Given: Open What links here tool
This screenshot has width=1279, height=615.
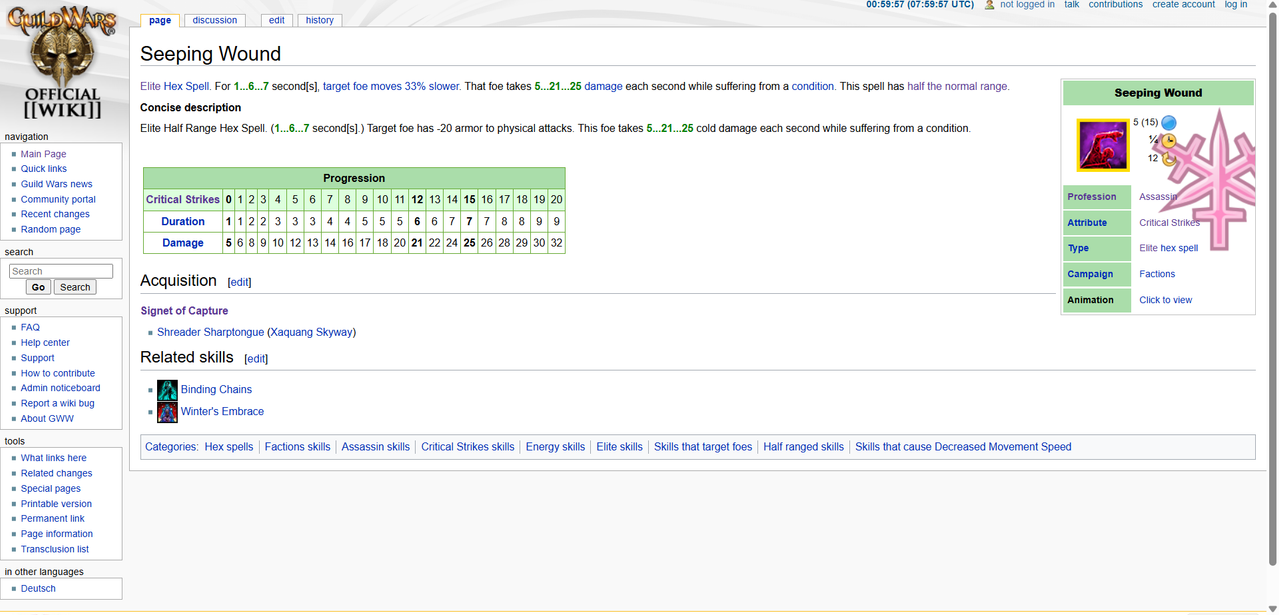Looking at the screenshot, I should [x=54, y=458].
